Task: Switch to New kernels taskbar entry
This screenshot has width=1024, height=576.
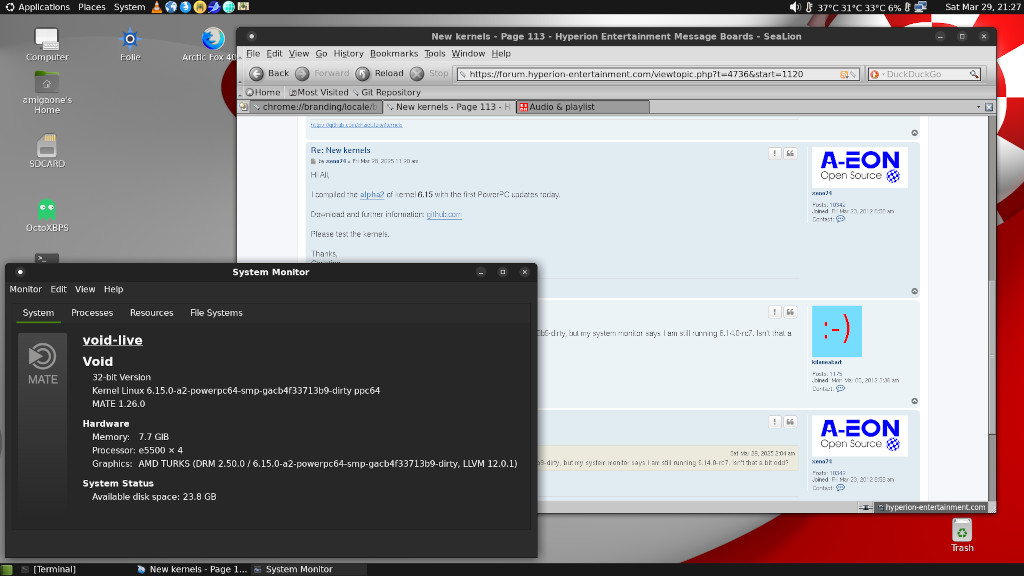Action: (x=192, y=569)
